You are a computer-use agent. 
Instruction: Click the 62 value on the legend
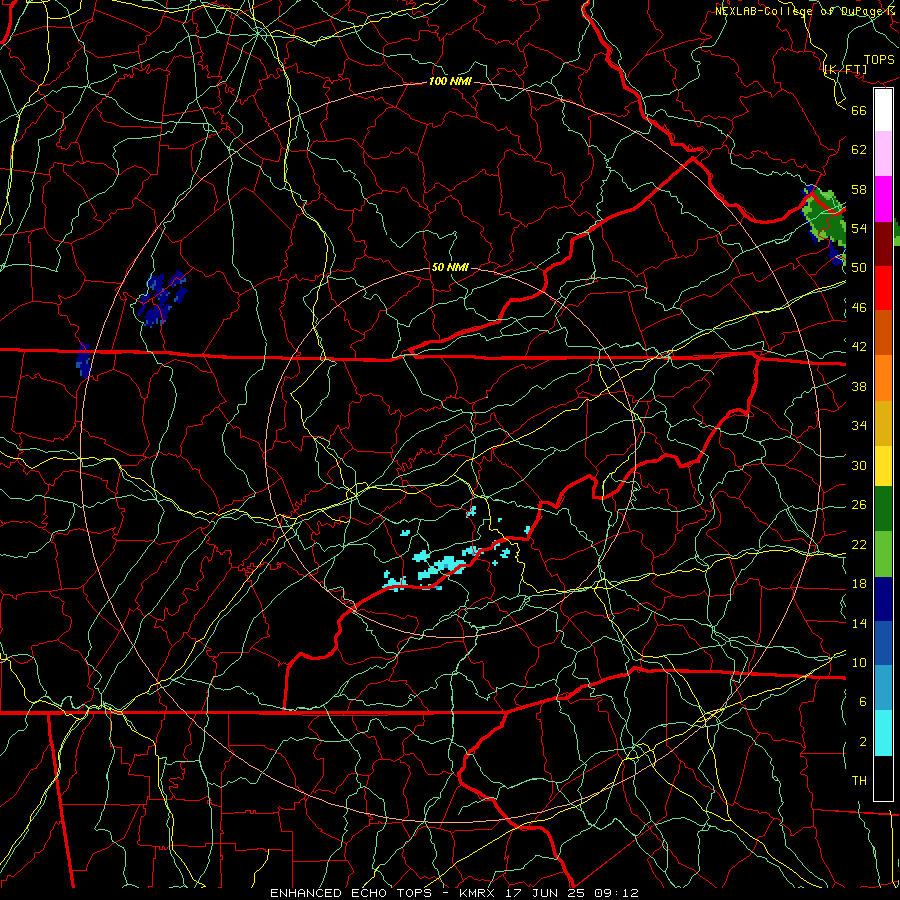[x=859, y=150]
